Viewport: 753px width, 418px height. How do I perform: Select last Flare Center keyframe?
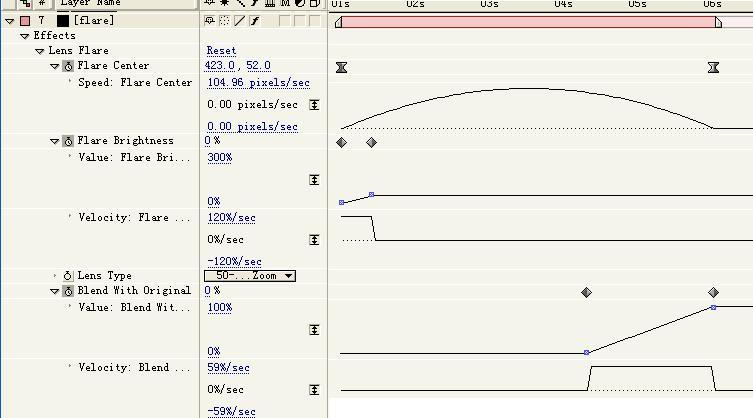pyautogui.click(x=713, y=67)
